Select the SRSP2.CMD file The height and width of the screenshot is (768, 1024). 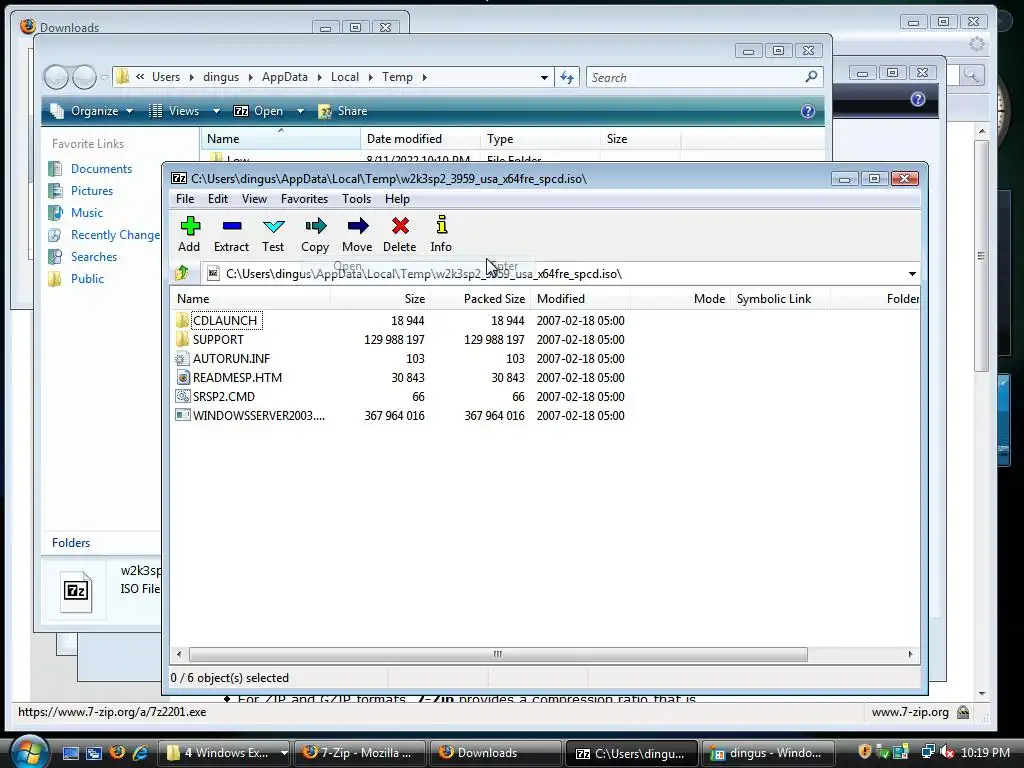(223, 396)
